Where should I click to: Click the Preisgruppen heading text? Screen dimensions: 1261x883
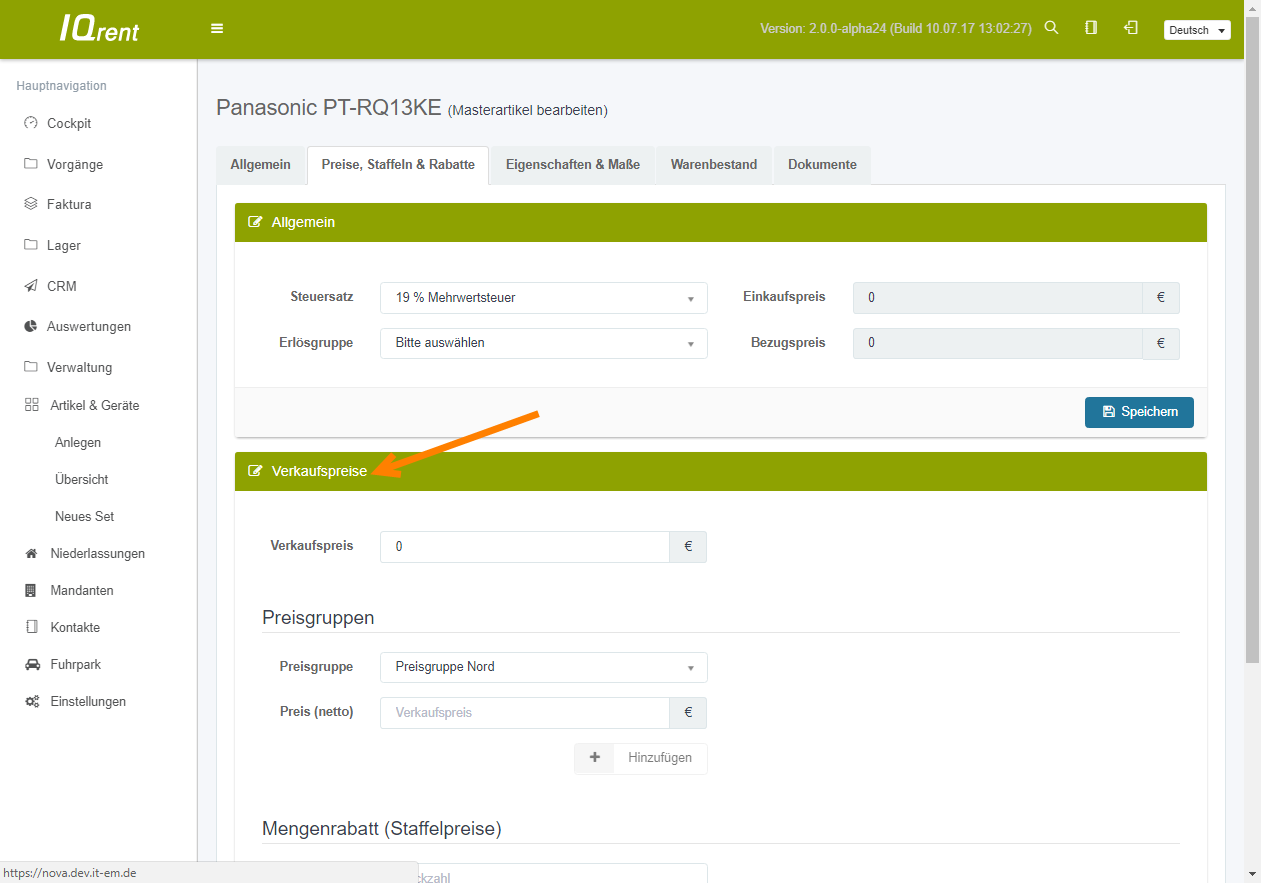click(x=318, y=618)
